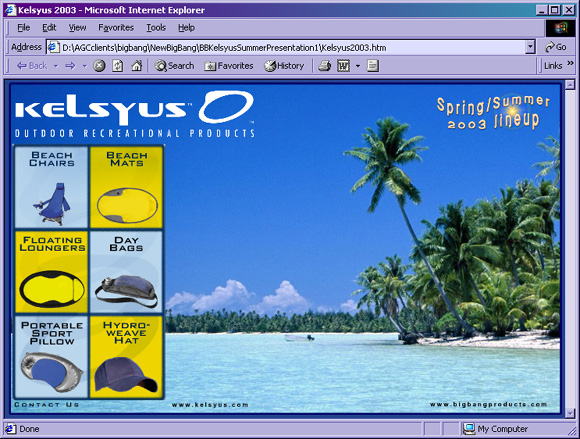Screen dimensions: 580x439
Task: Click the My Computer zone indicator
Action: click(x=496, y=429)
